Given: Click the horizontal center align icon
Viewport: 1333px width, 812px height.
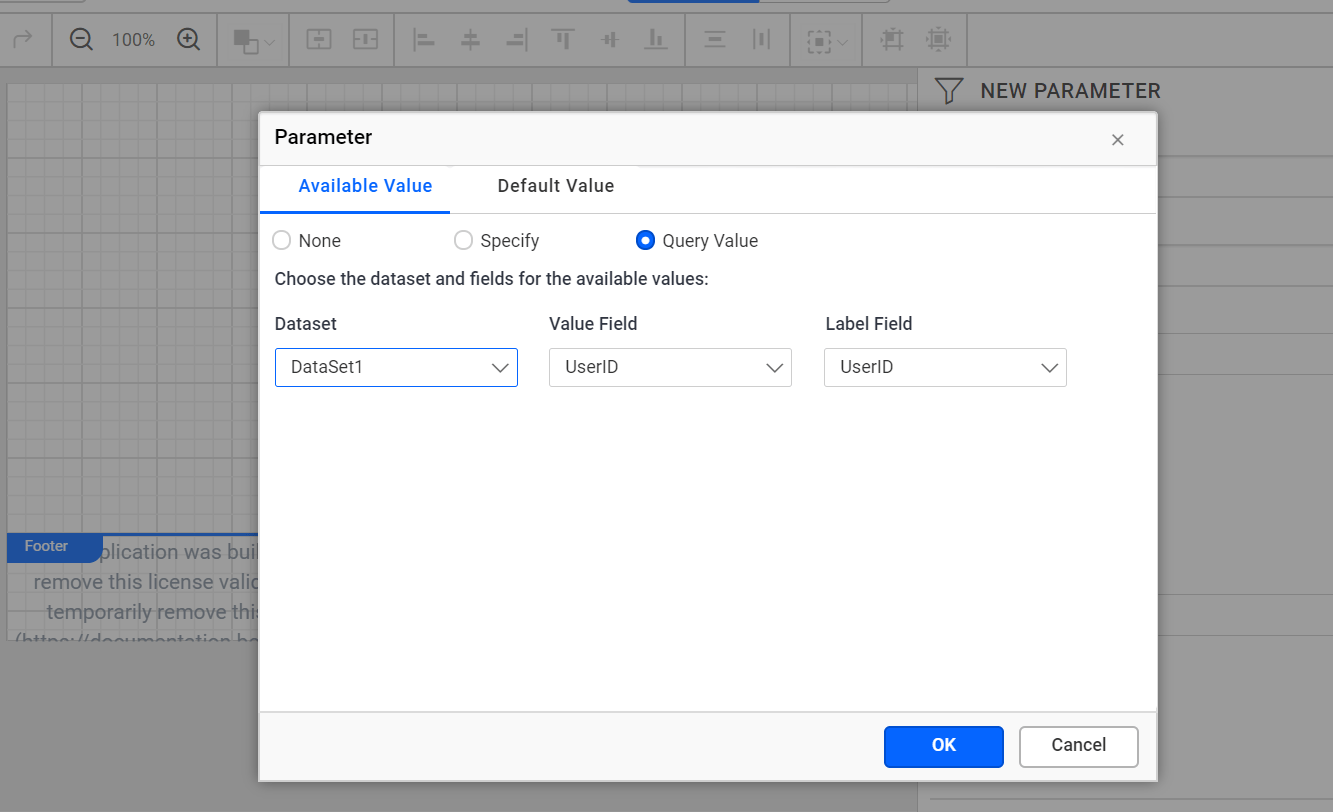Looking at the screenshot, I should coord(470,40).
